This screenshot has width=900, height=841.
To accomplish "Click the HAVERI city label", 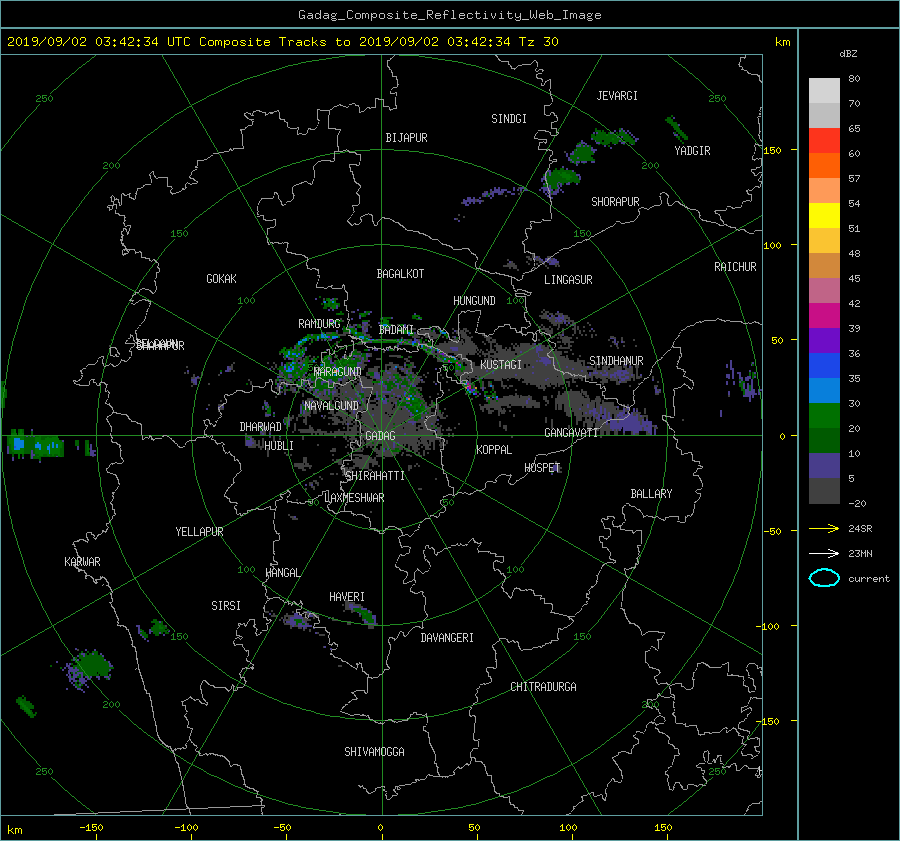I will (x=347, y=598).
